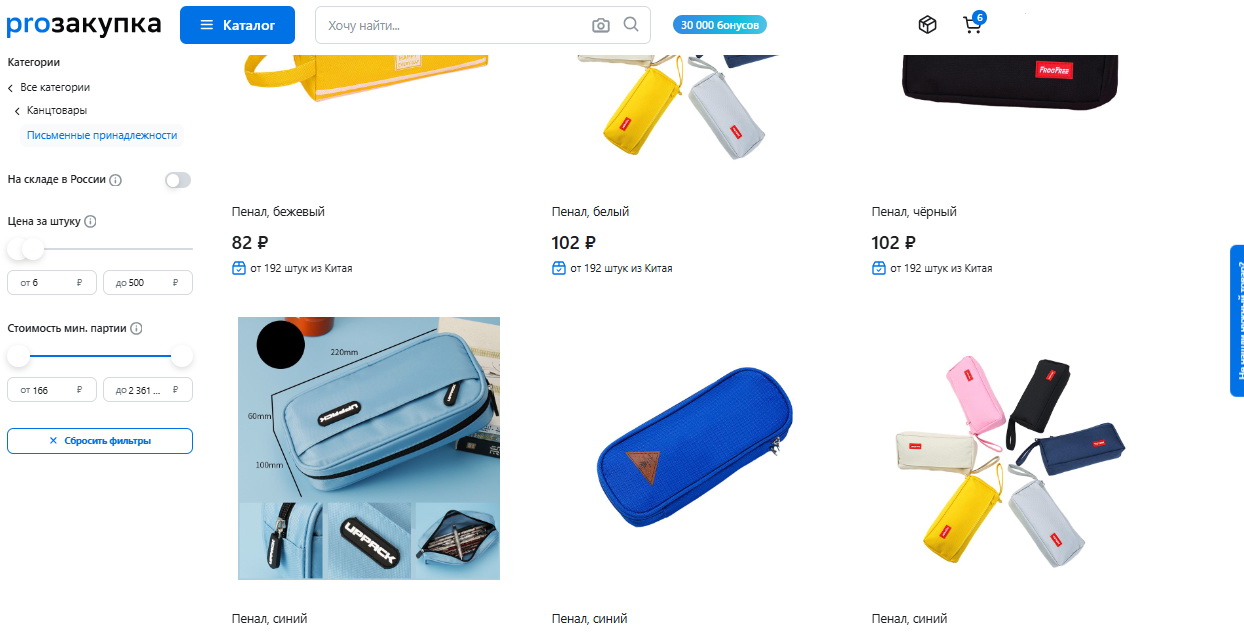
Task: Click Сбросить фильтры button
Action: coord(100,440)
